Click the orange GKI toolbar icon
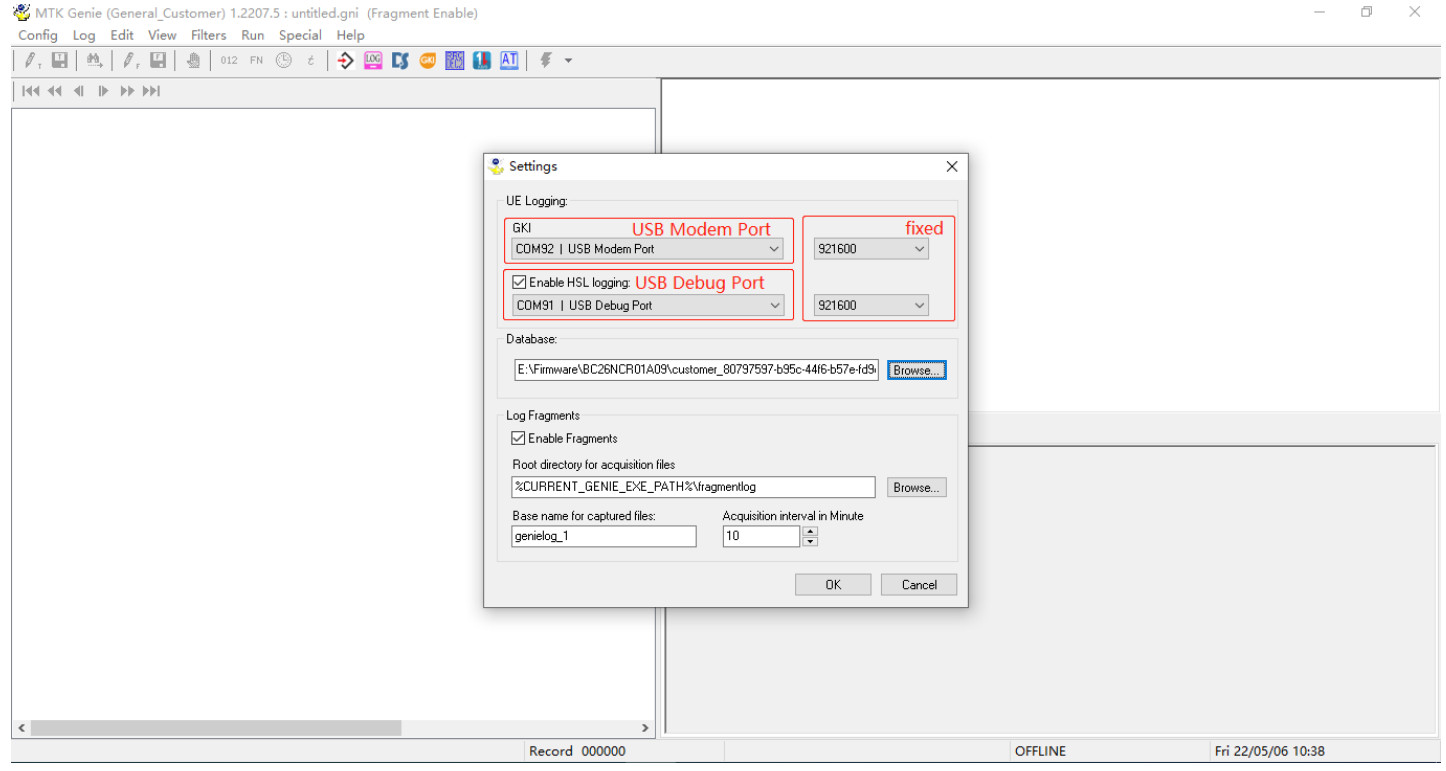This screenshot has width=1446, height=771. 428,61
